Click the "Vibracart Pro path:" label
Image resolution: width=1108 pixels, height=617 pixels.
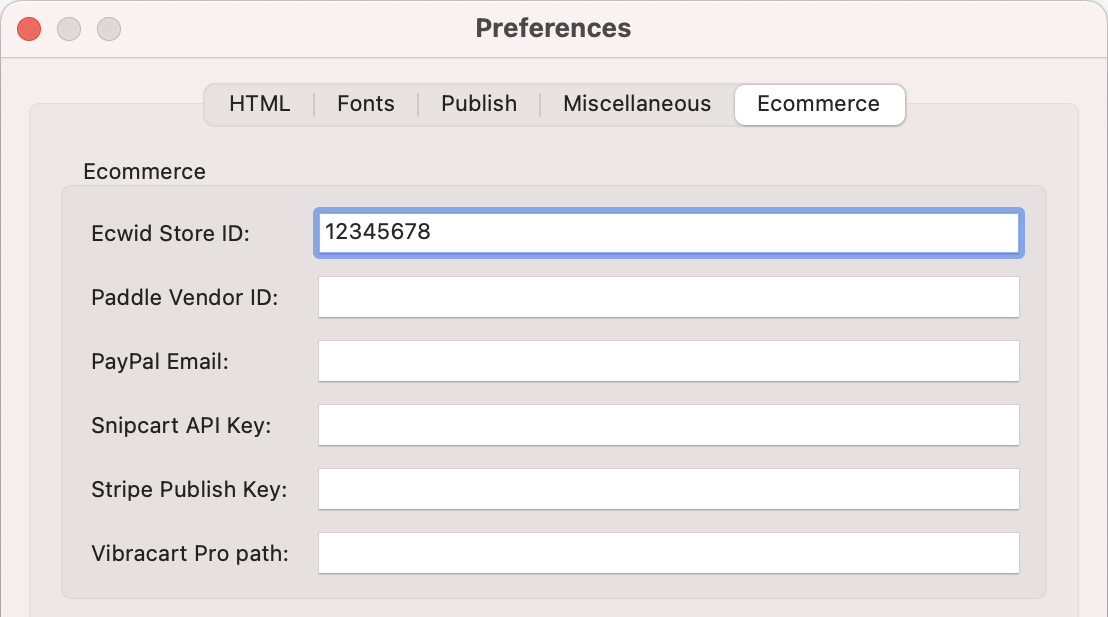point(190,554)
